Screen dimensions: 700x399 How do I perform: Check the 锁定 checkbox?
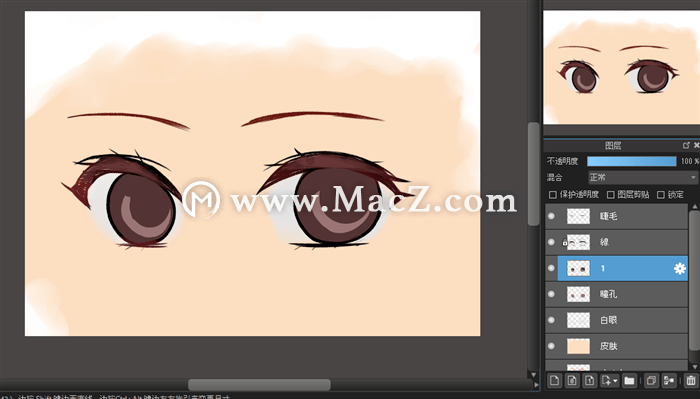(661, 195)
